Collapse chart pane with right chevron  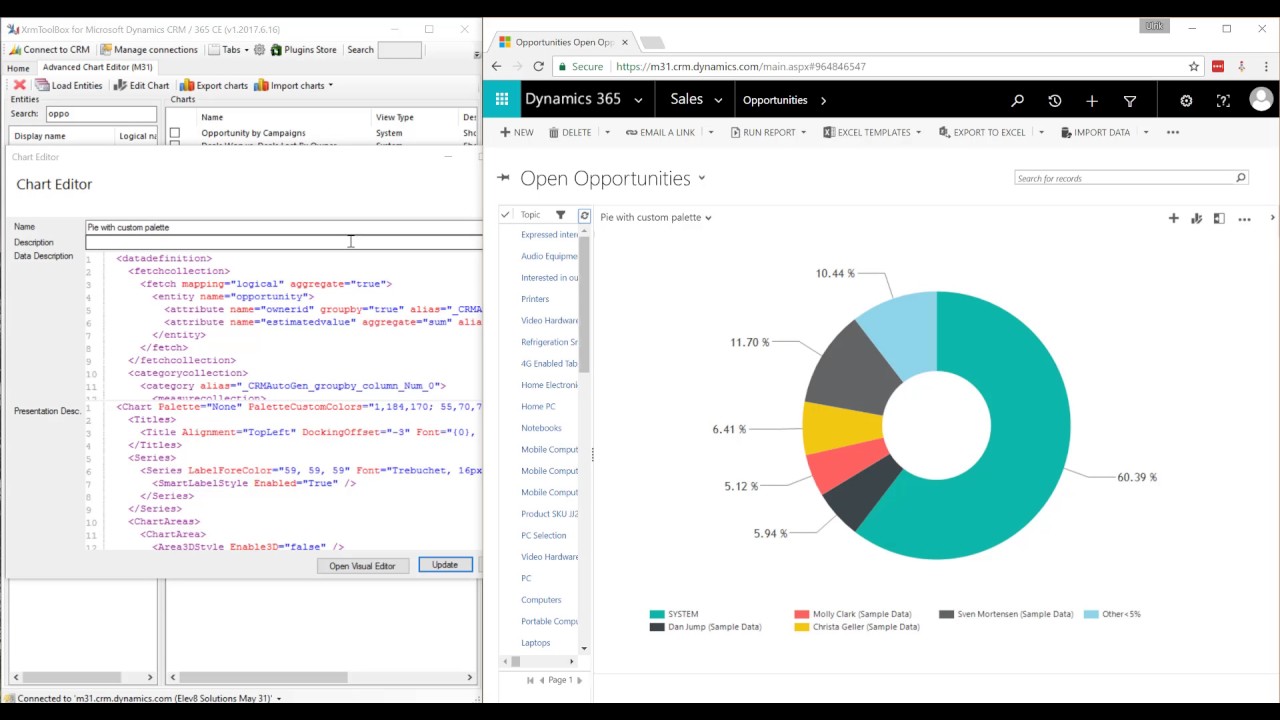click(x=1272, y=218)
